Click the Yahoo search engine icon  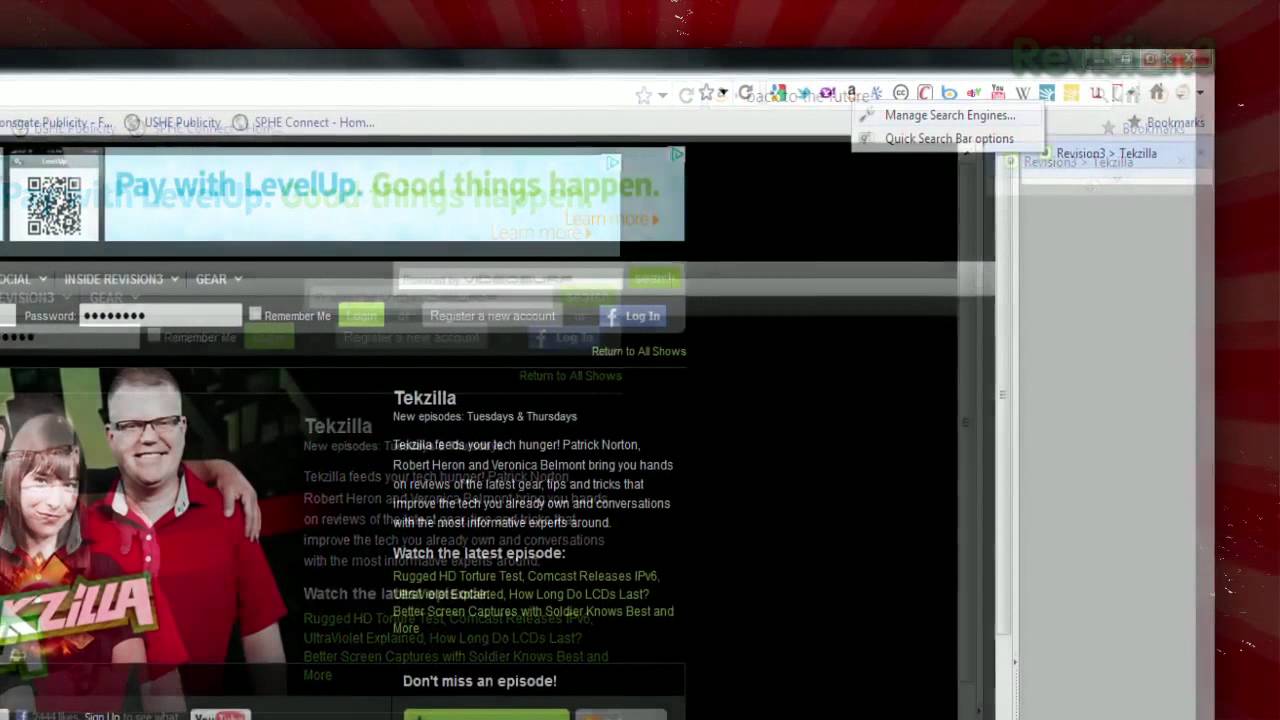pyautogui.click(x=827, y=93)
